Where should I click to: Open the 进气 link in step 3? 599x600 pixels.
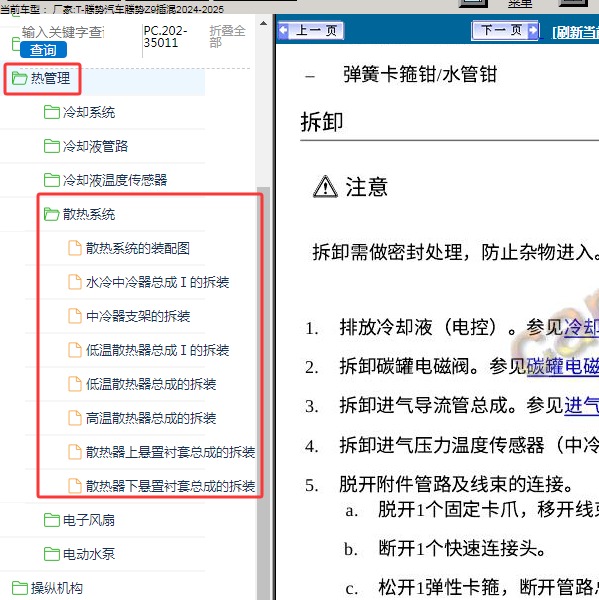(581, 406)
